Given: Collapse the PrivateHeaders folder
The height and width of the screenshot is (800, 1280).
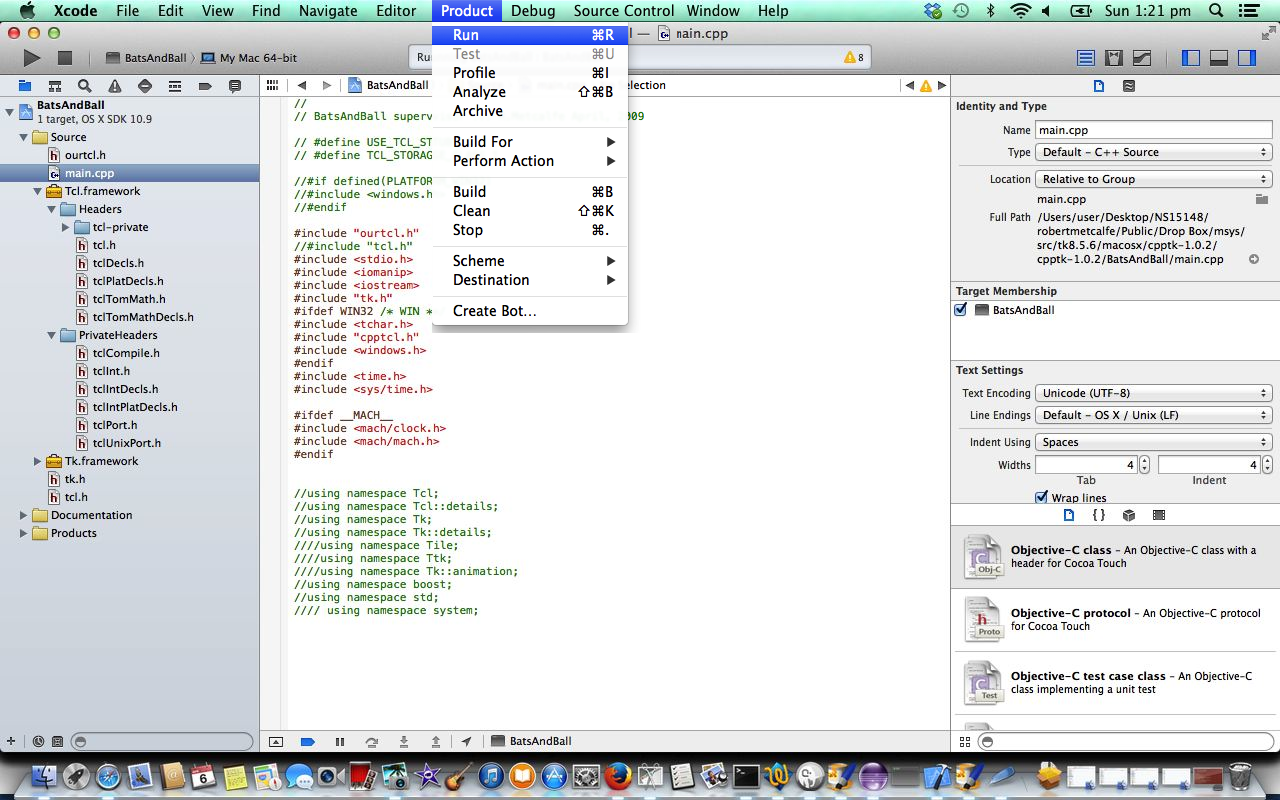Looking at the screenshot, I should [52, 335].
